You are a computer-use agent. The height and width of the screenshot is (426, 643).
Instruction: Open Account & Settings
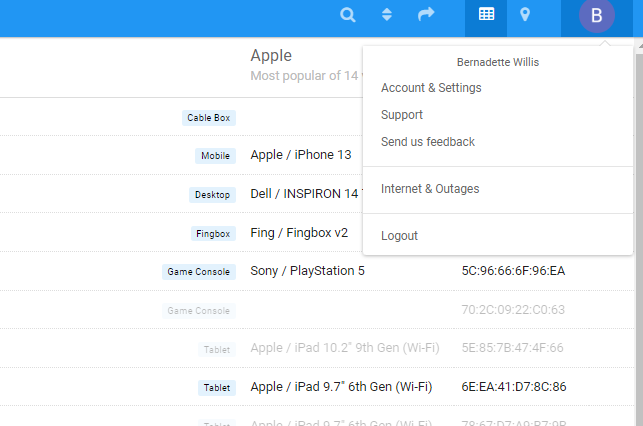(x=431, y=88)
